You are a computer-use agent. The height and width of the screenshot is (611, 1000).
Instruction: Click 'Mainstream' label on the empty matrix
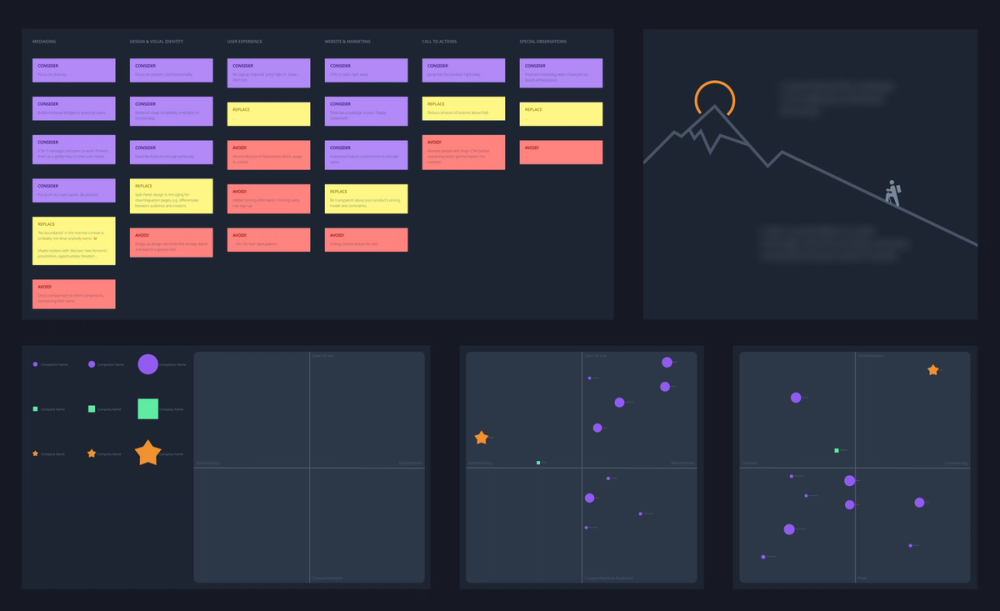point(411,463)
